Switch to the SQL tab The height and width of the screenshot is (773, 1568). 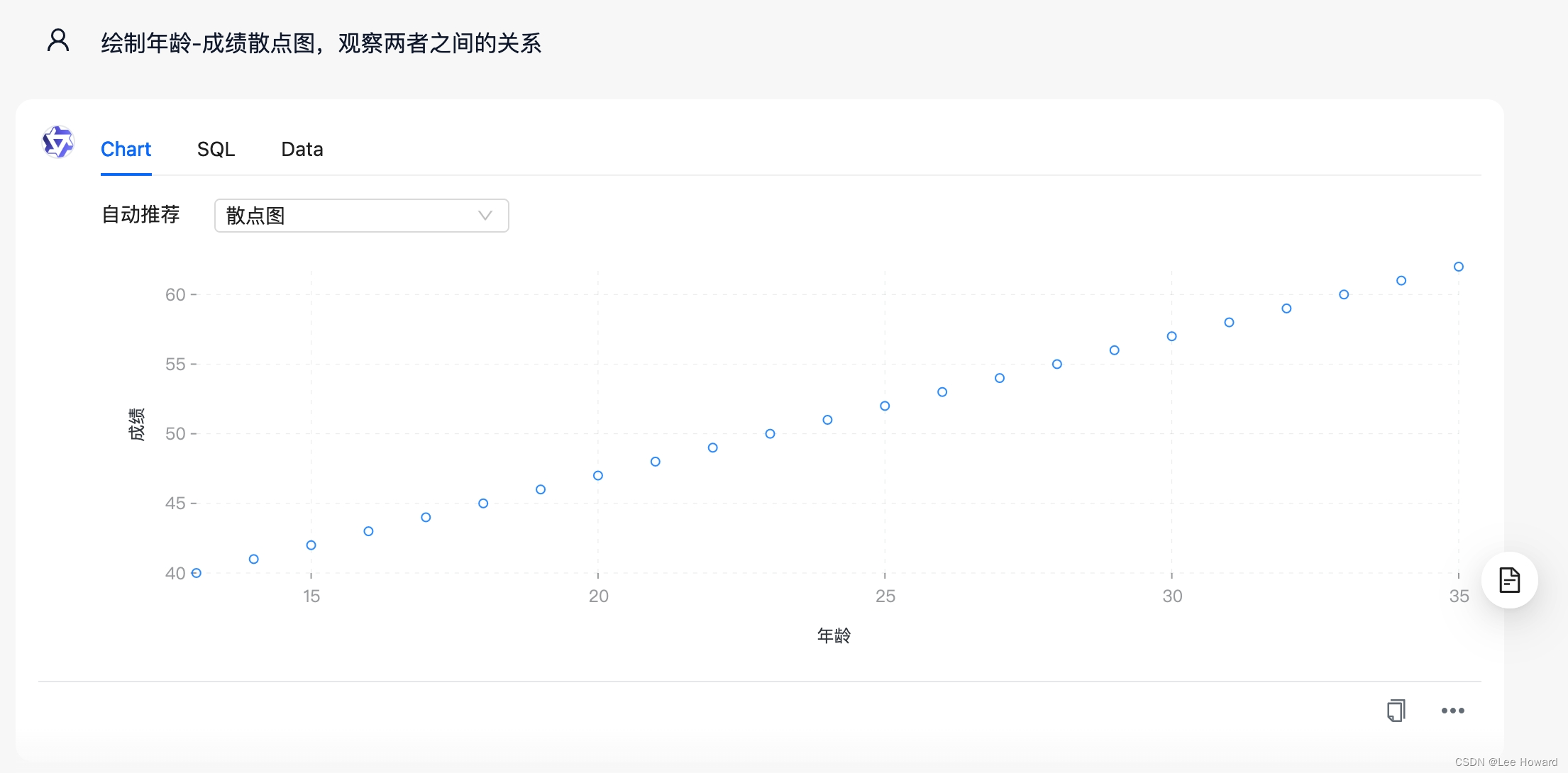(x=216, y=149)
